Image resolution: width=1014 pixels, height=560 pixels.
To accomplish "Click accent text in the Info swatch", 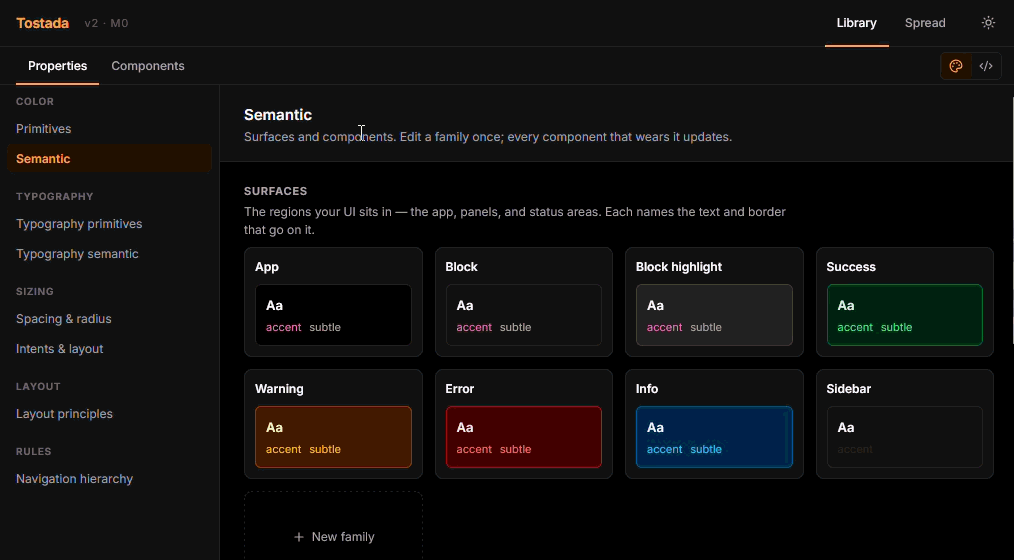I will click(x=664, y=449).
